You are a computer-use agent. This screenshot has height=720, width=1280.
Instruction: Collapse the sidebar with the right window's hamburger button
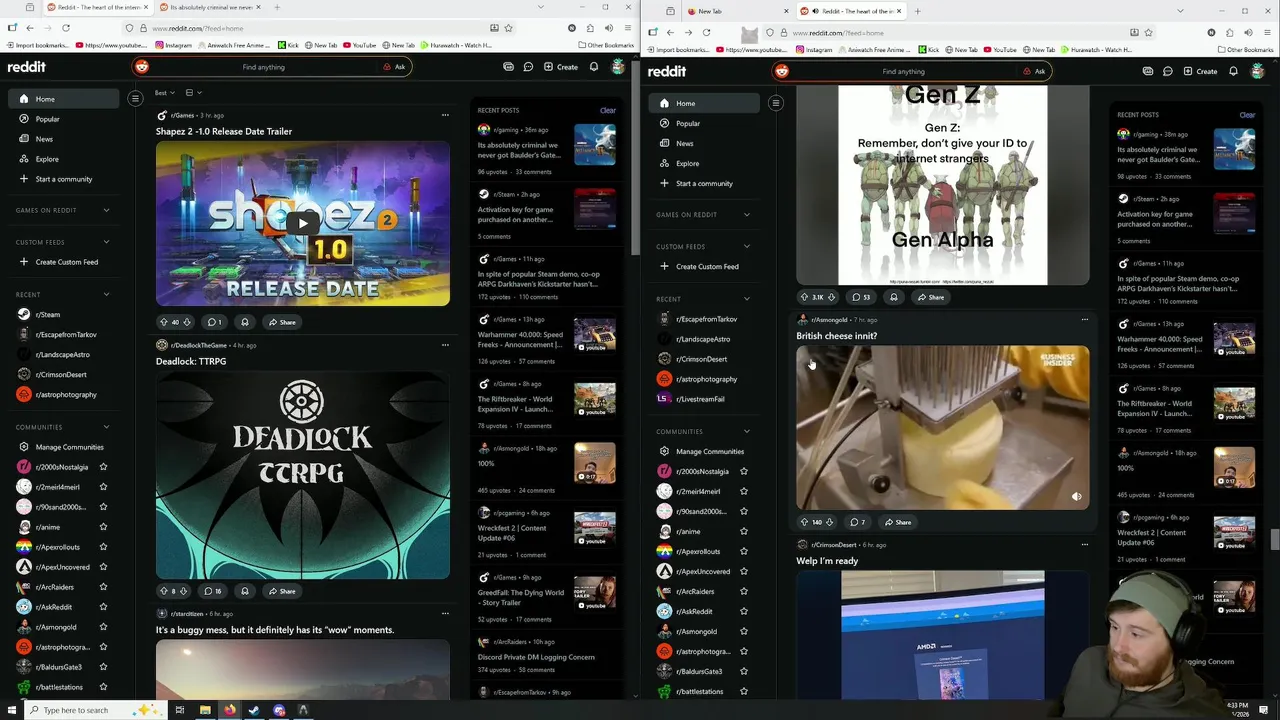pos(775,103)
